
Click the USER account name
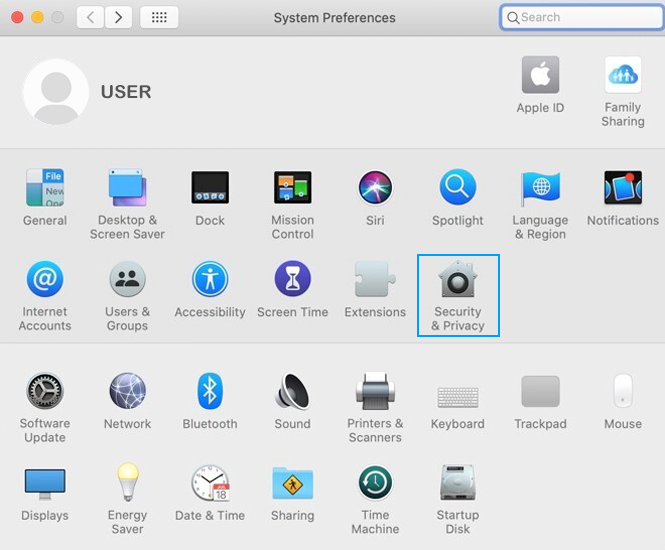click(126, 92)
